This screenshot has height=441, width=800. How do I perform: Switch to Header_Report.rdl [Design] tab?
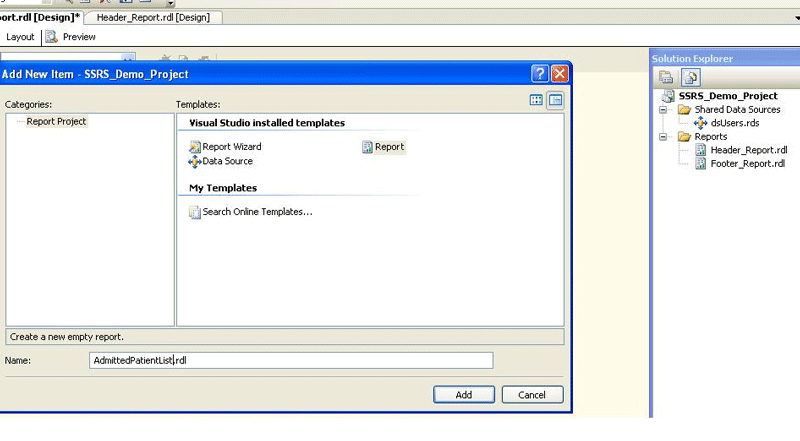[x=153, y=17]
